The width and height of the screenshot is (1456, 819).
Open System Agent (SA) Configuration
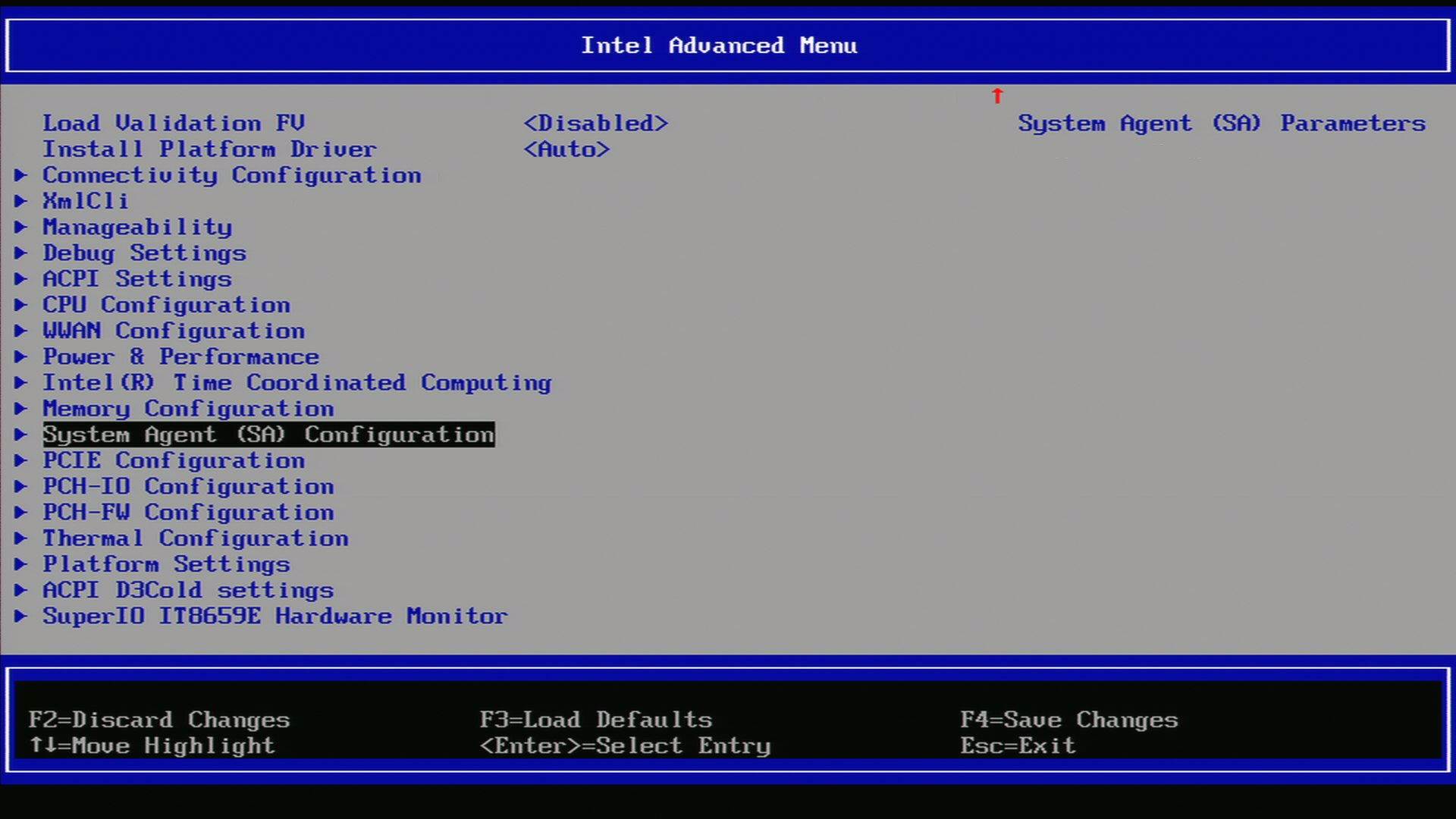(268, 435)
